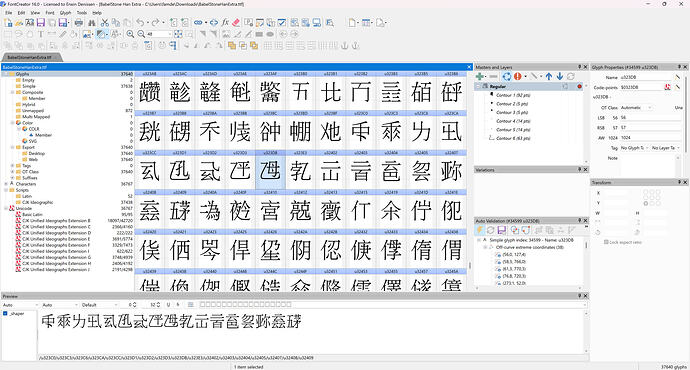
Task: Click the pencil icon beside the Name field
Action: point(678,77)
